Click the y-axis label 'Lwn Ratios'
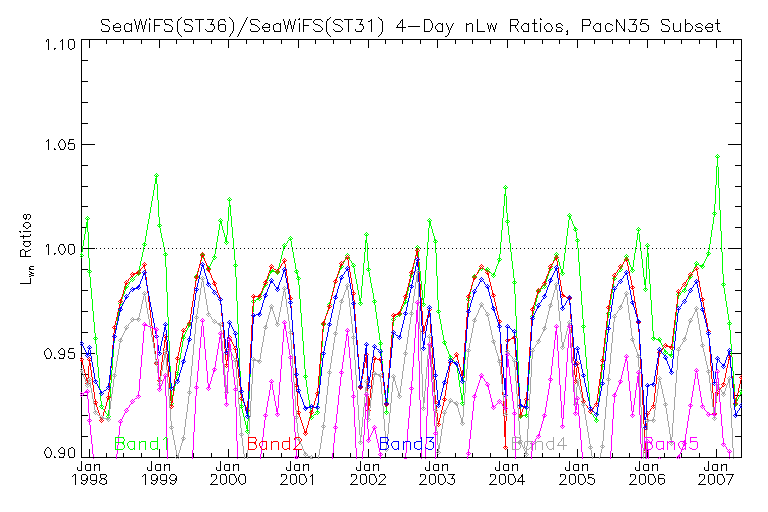768x512 pixels. [25, 249]
